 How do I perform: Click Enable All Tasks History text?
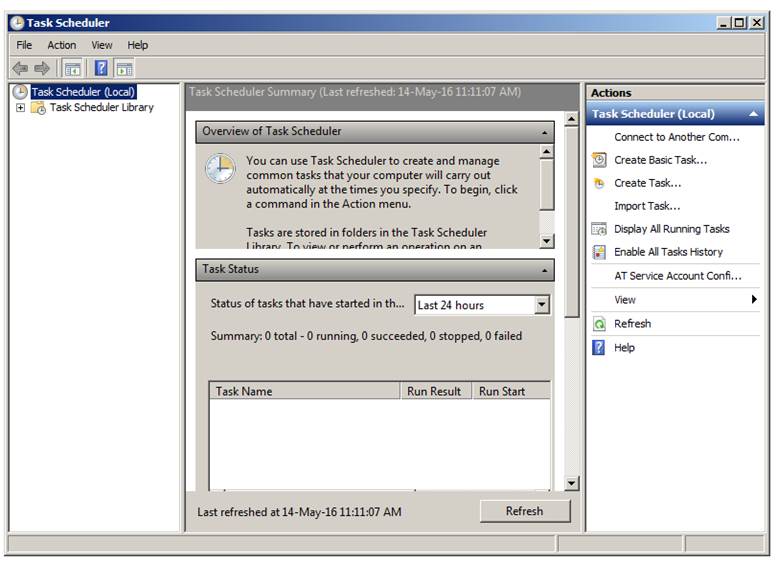click(x=668, y=252)
